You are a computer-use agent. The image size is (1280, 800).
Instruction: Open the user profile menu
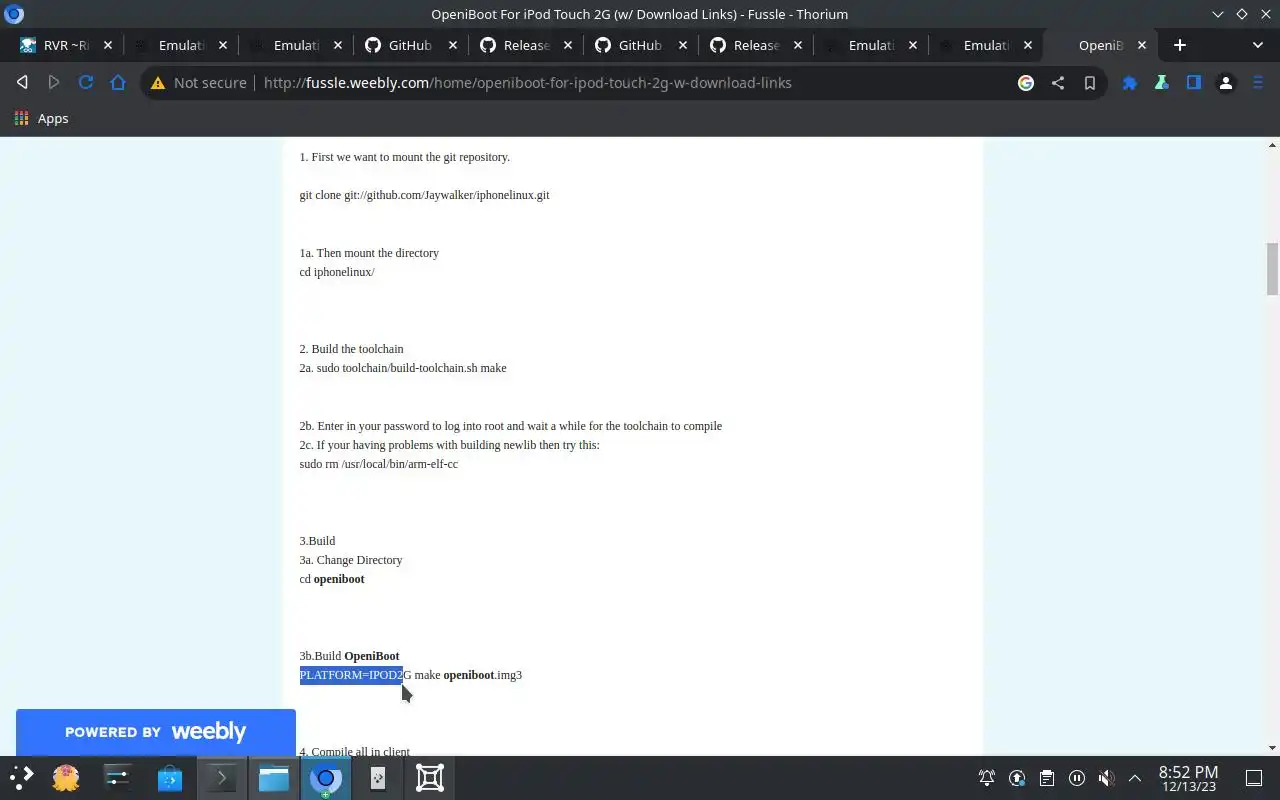point(1226,83)
